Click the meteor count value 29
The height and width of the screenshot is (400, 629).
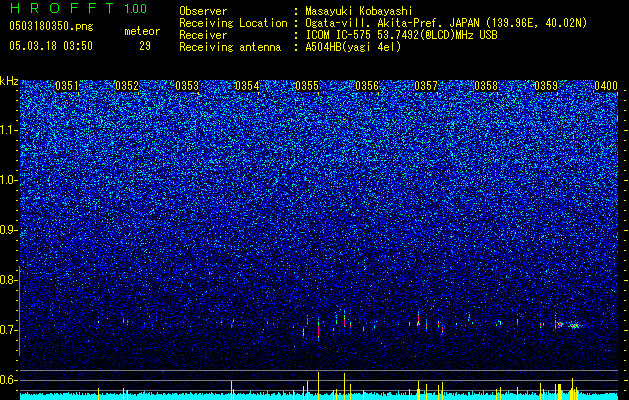click(x=145, y=46)
